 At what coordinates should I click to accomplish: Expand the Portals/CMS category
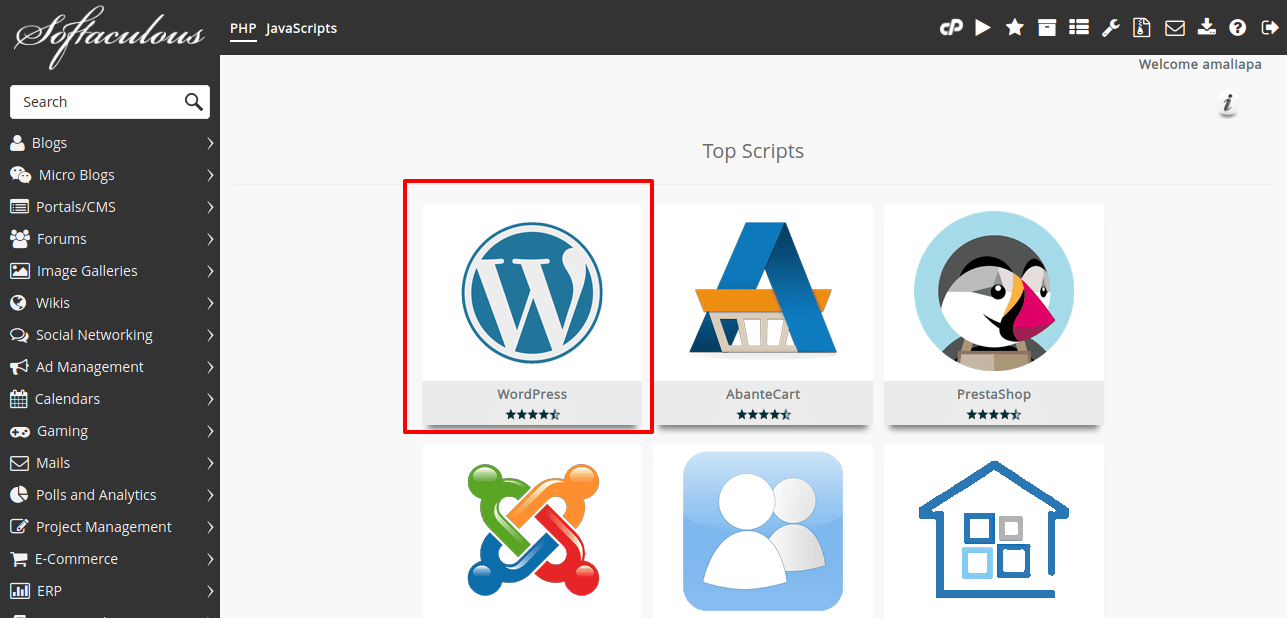point(110,207)
